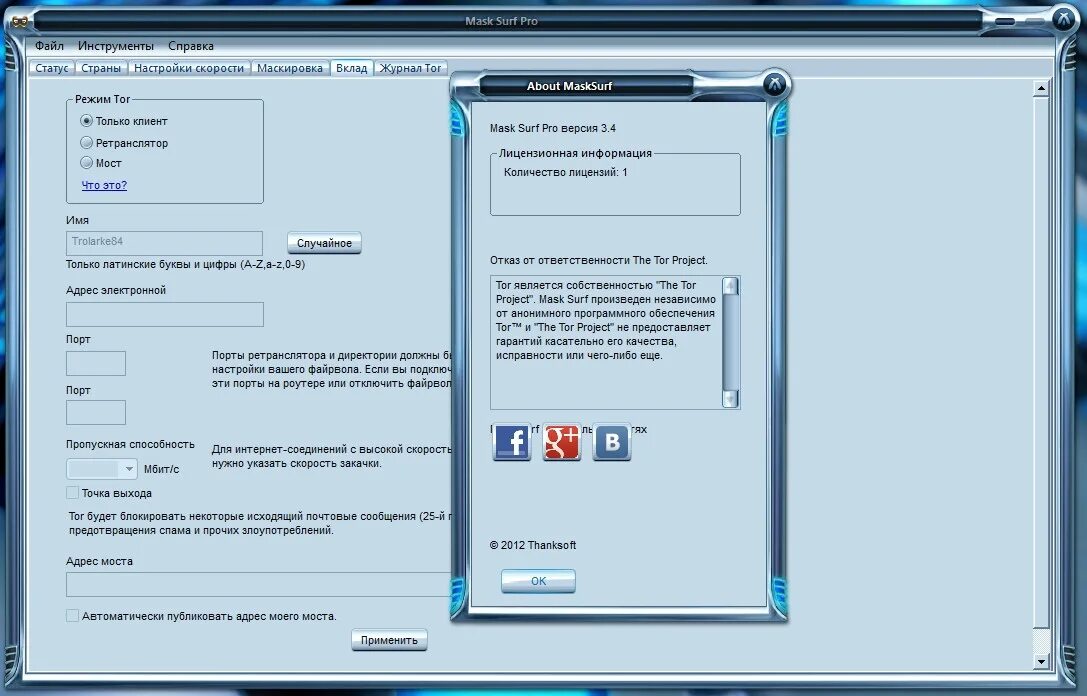Click OK in About MaskSurf dialog
Image resolution: width=1087 pixels, height=696 pixels.
[x=539, y=581]
